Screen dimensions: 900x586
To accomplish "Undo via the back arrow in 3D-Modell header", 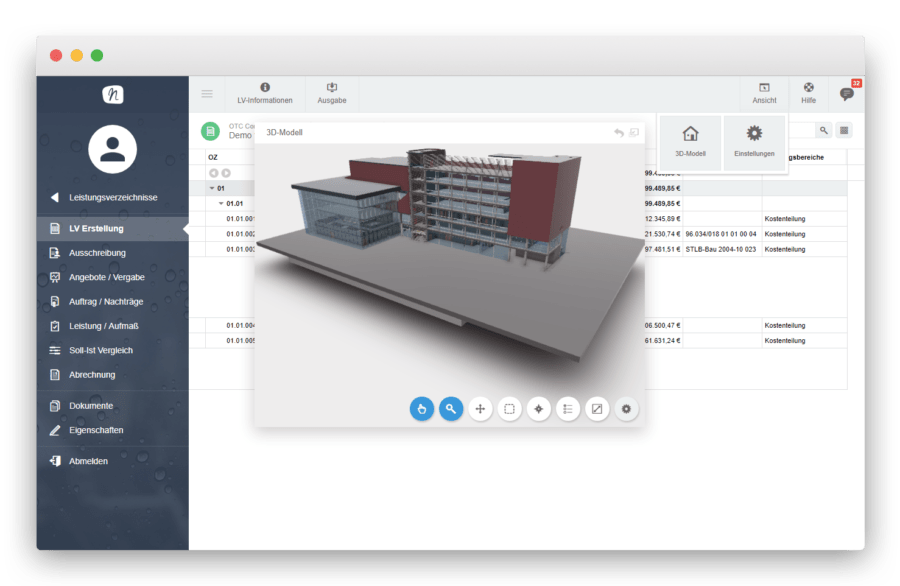I will pyautogui.click(x=619, y=133).
